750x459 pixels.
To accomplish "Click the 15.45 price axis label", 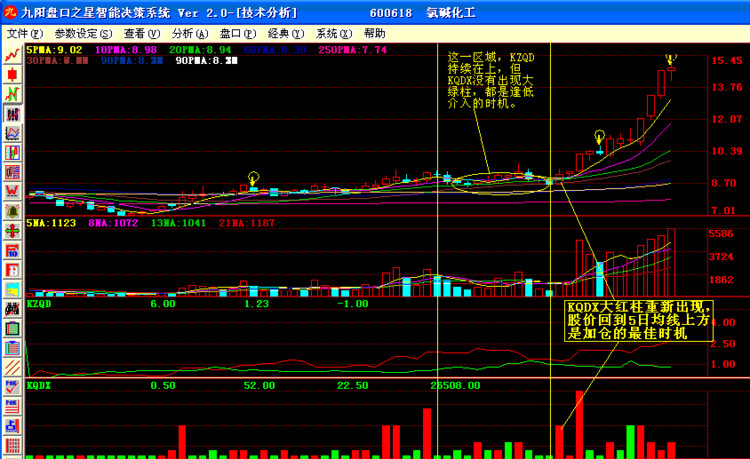I will (x=727, y=61).
